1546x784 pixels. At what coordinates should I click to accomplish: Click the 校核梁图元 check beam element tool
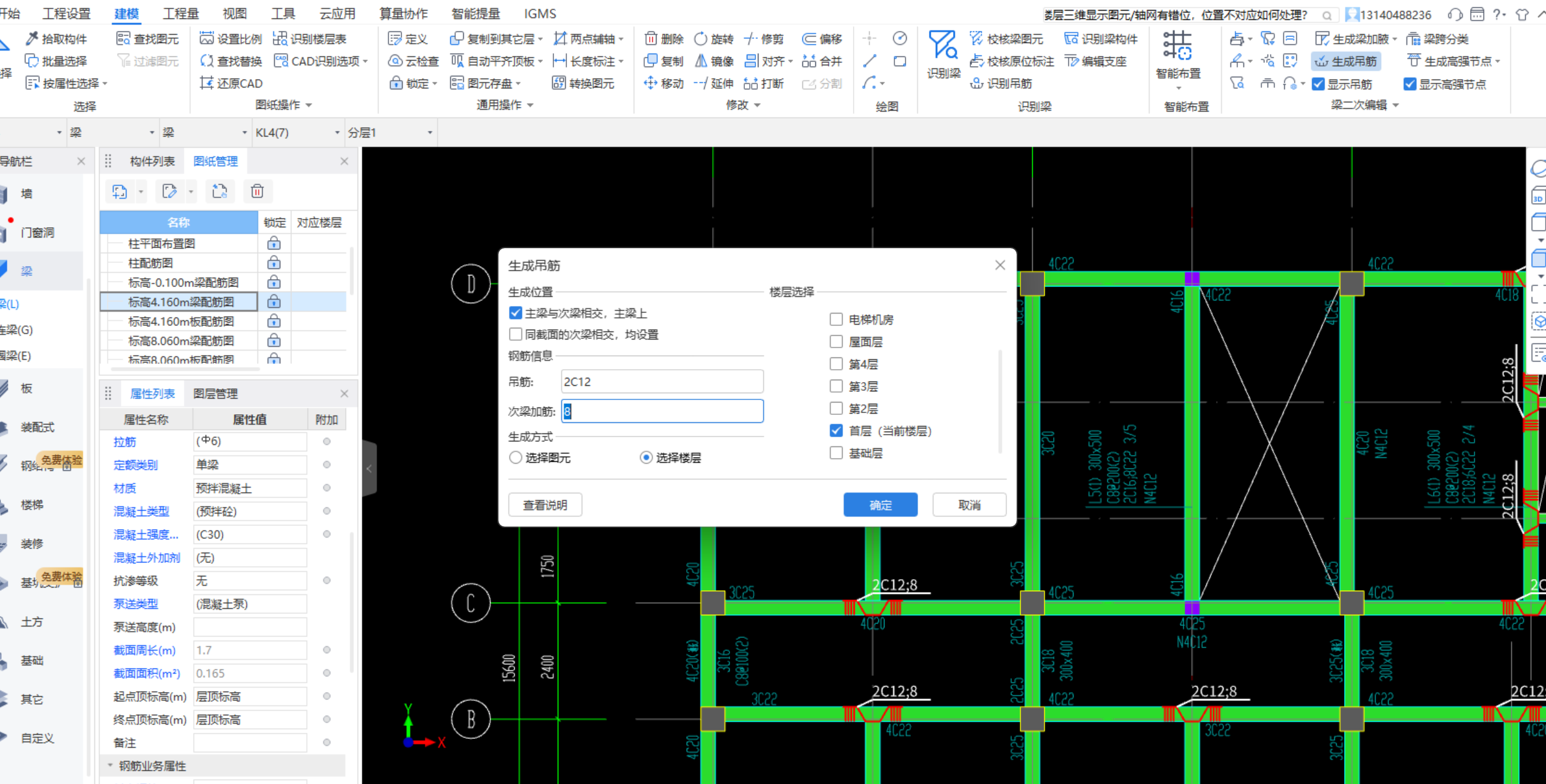pos(1007,39)
